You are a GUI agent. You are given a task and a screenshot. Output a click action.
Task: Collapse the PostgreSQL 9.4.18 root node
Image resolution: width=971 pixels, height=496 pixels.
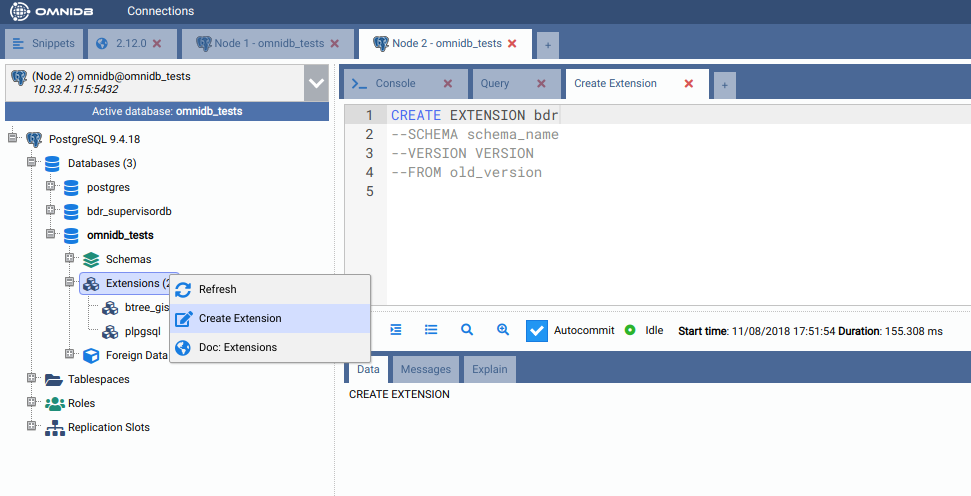pyautogui.click(x=13, y=139)
